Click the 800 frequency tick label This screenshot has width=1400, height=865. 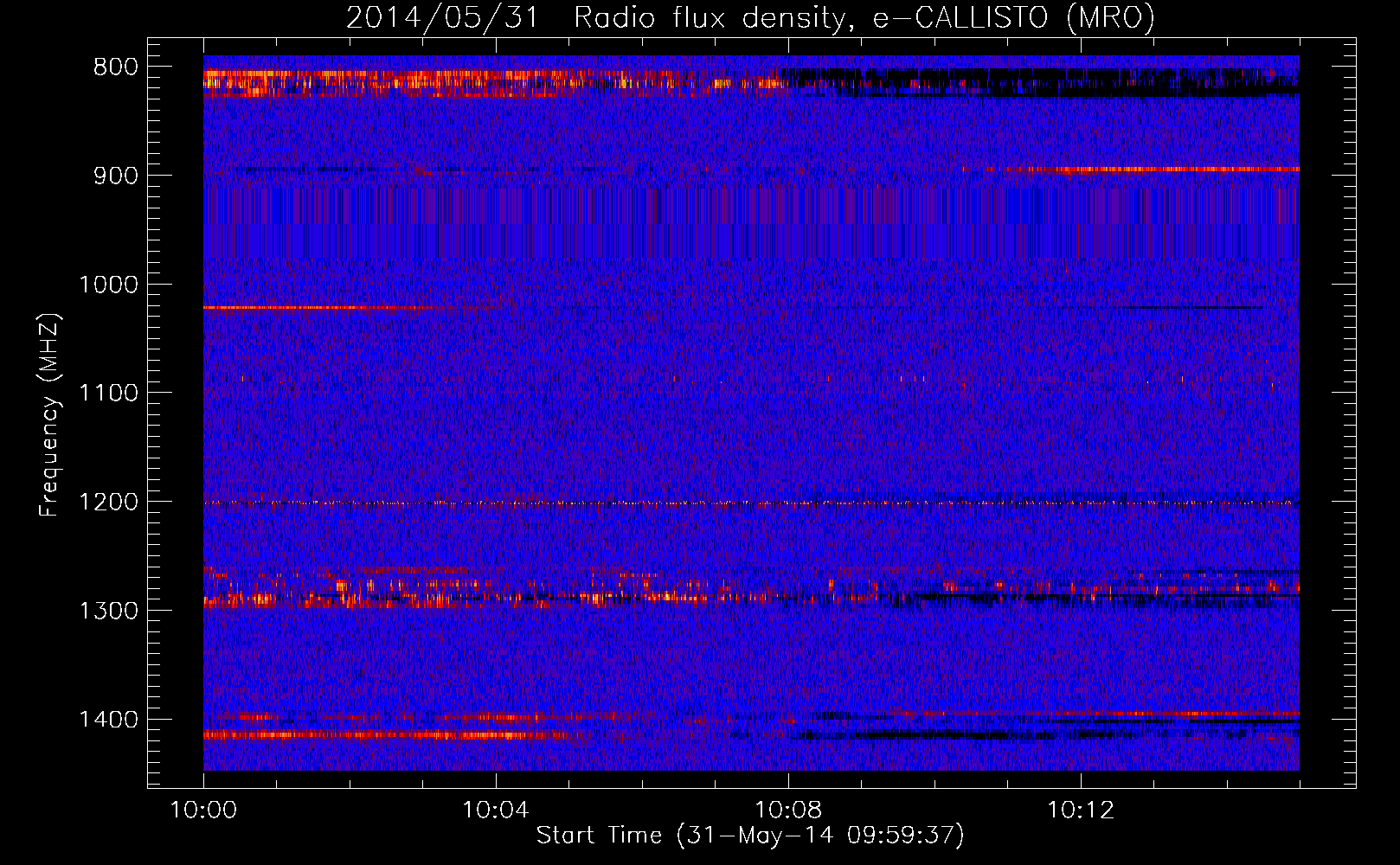(116, 67)
